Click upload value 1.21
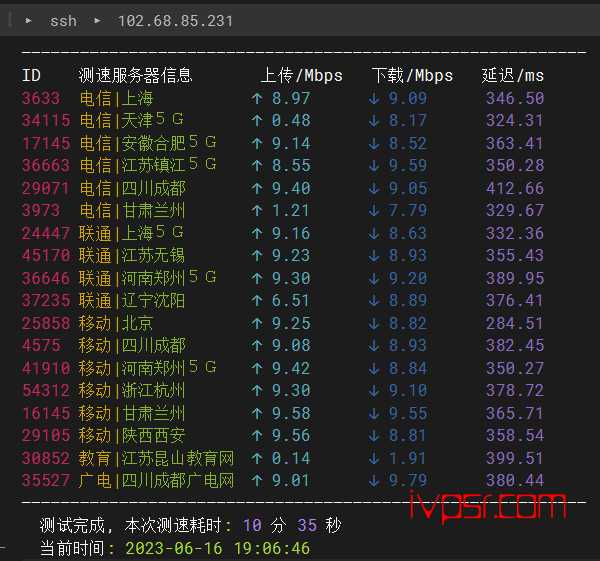 pos(291,210)
